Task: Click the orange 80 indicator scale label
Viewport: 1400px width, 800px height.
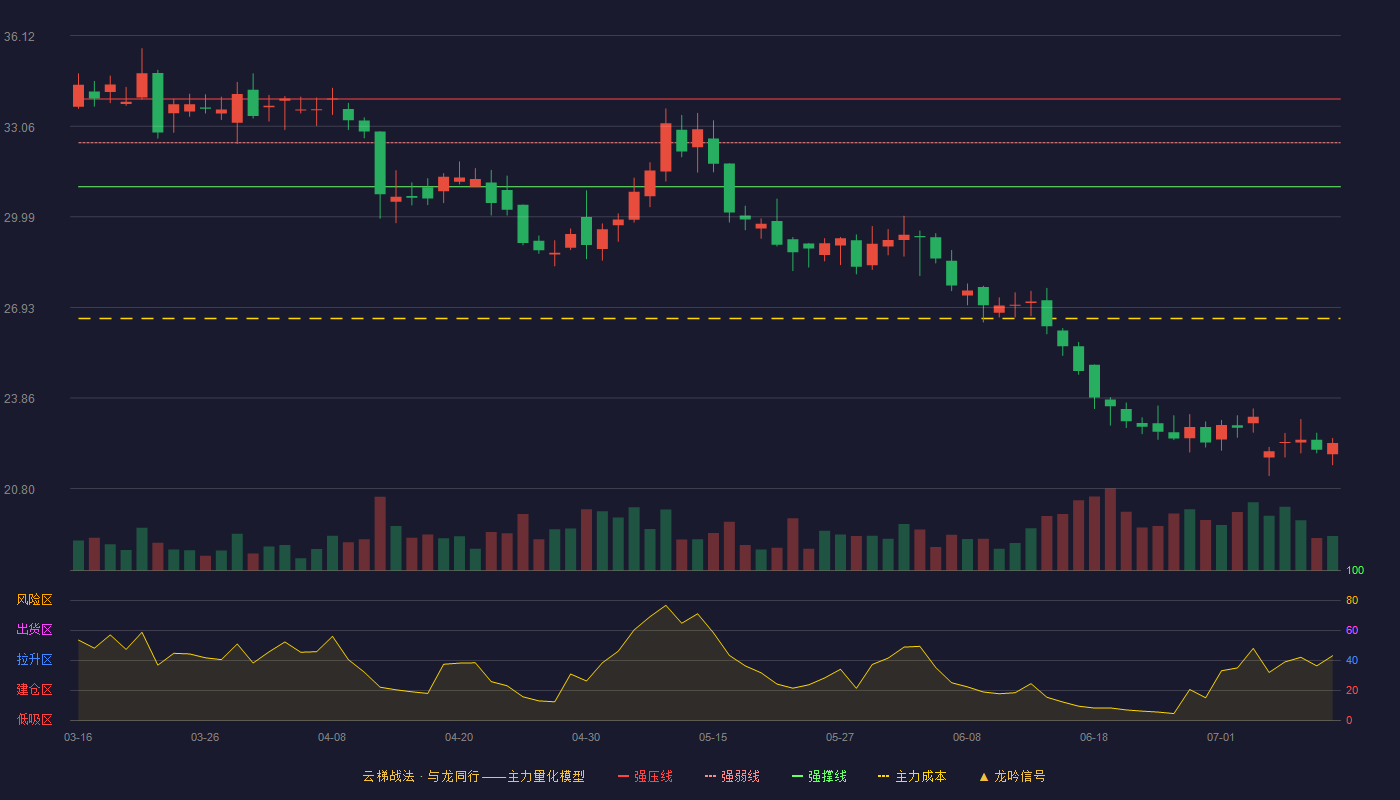Action: pyautogui.click(x=1352, y=600)
